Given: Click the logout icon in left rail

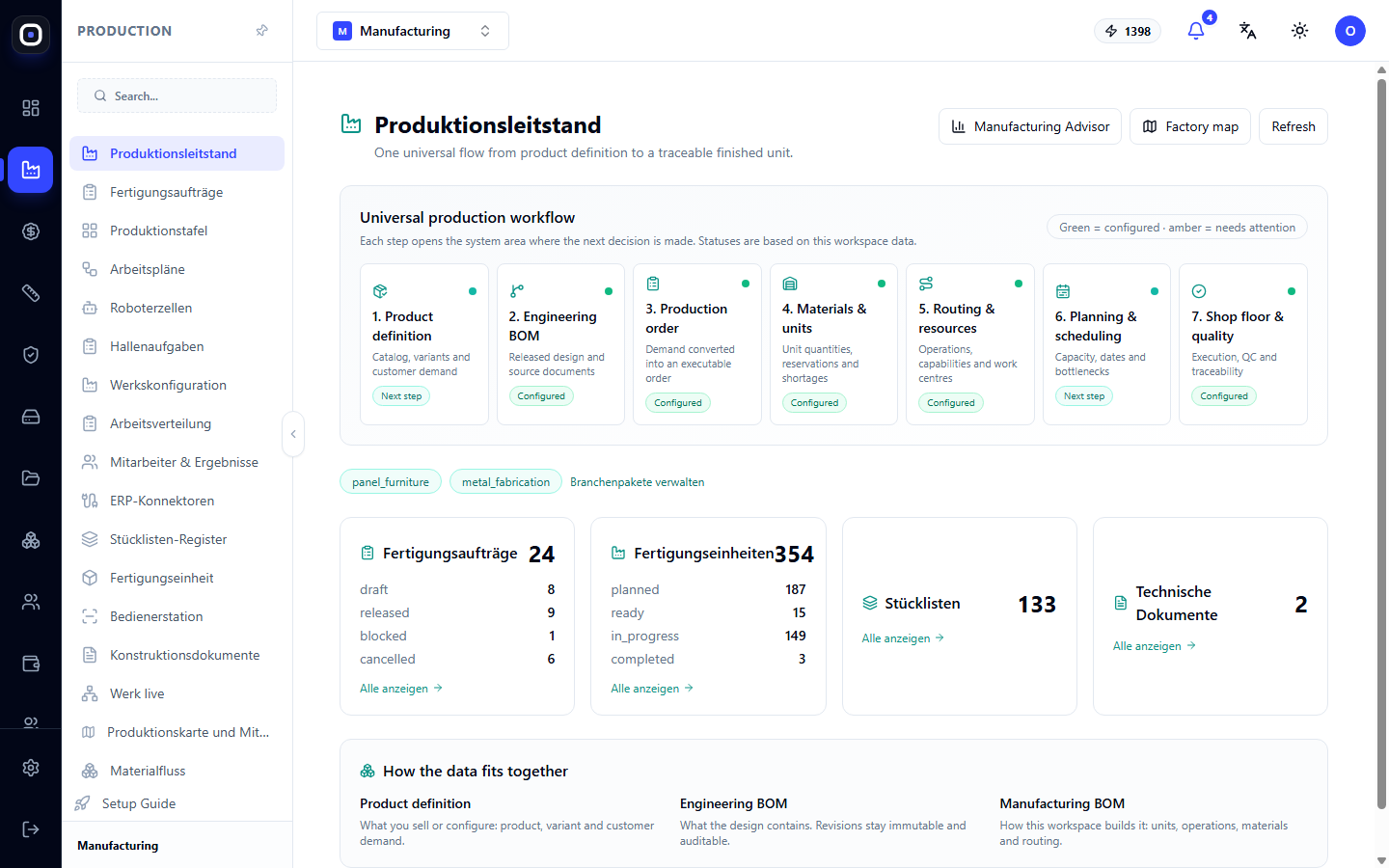Looking at the screenshot, I should coord(31,829).
